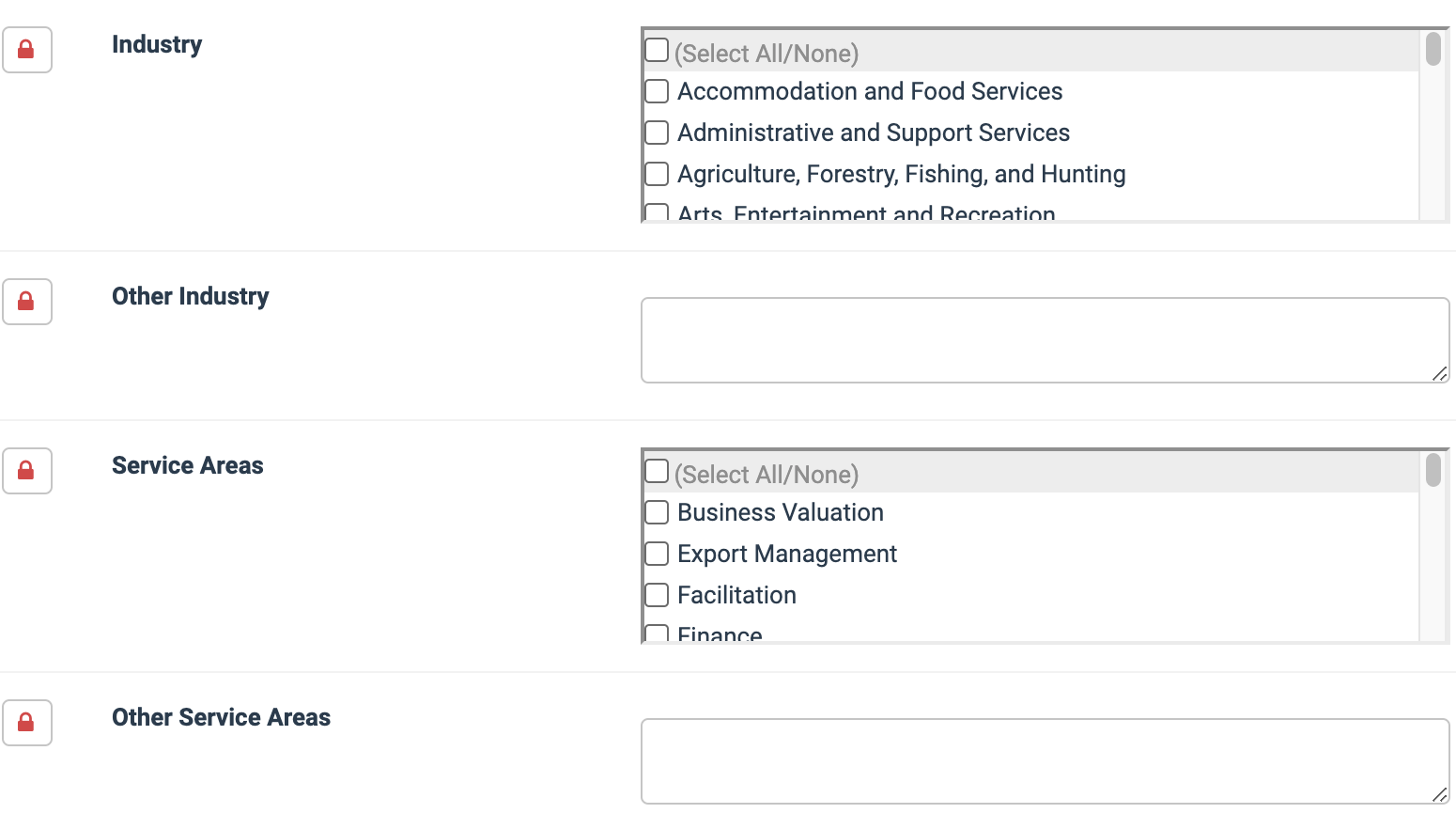Viewport: 1456px width, 829px height.
Task: Click the Service Areas list scrollbar thumb
Action: (1433, 470)
